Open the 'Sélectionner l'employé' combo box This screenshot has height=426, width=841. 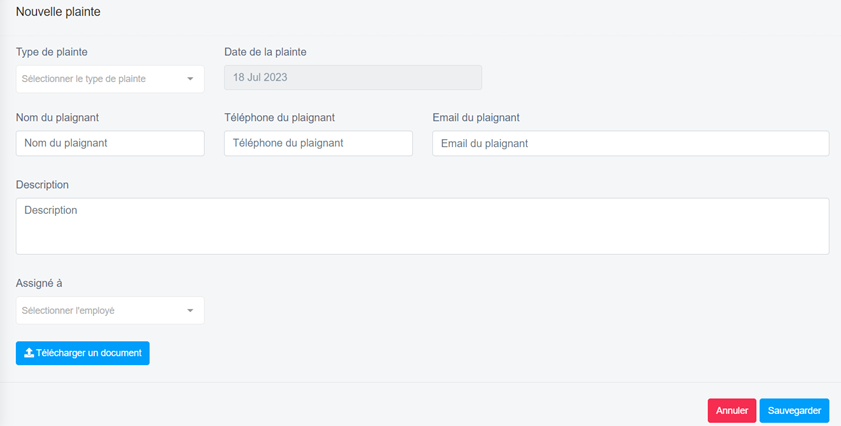point(100,311)
